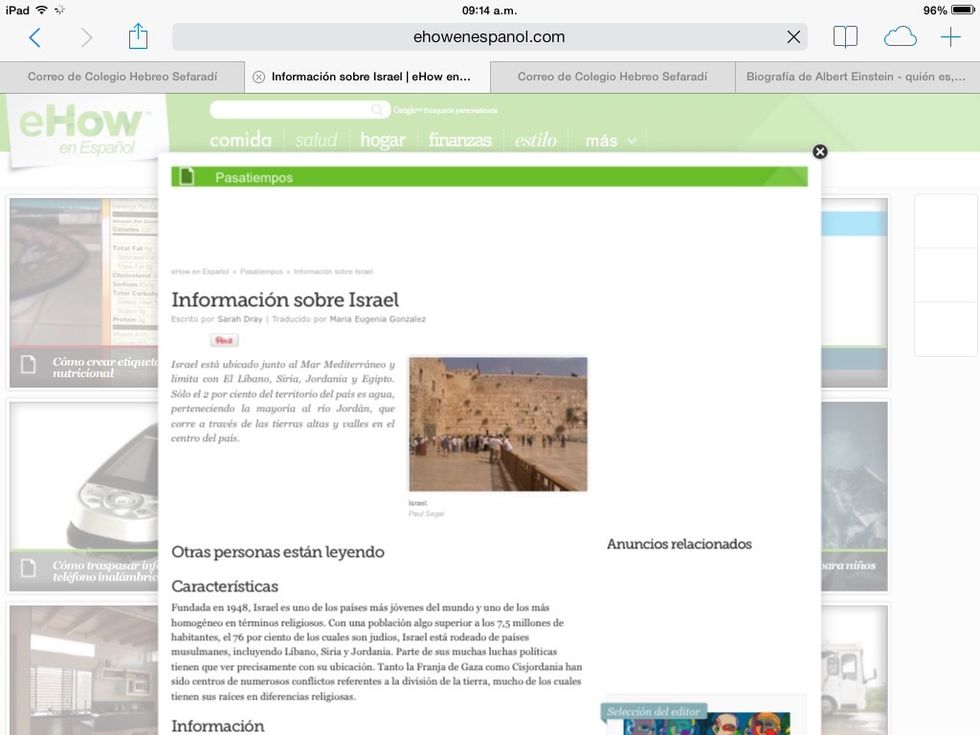Click the Pasatiempos breadcrumb link
This screenshot has width=980, height=735.
tap(261, 271)
